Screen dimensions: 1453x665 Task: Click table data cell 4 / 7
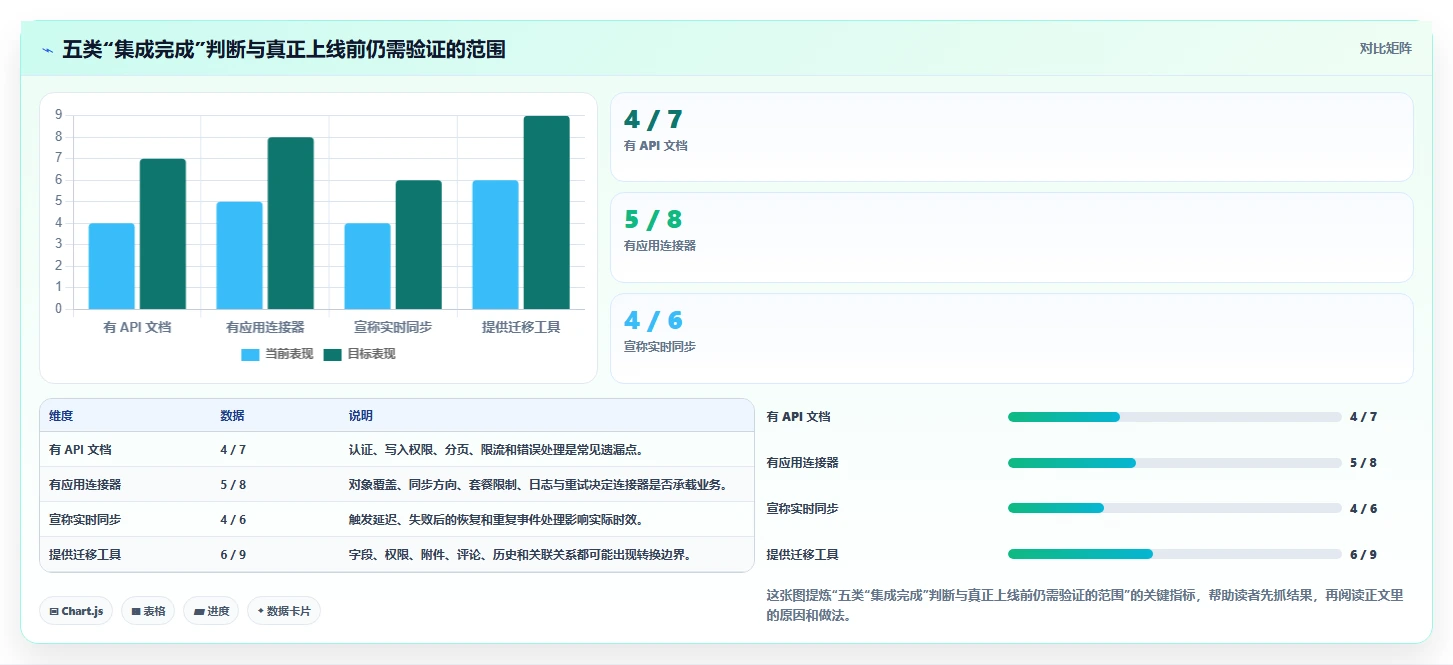pyautogui.click(x=233, y=450)
